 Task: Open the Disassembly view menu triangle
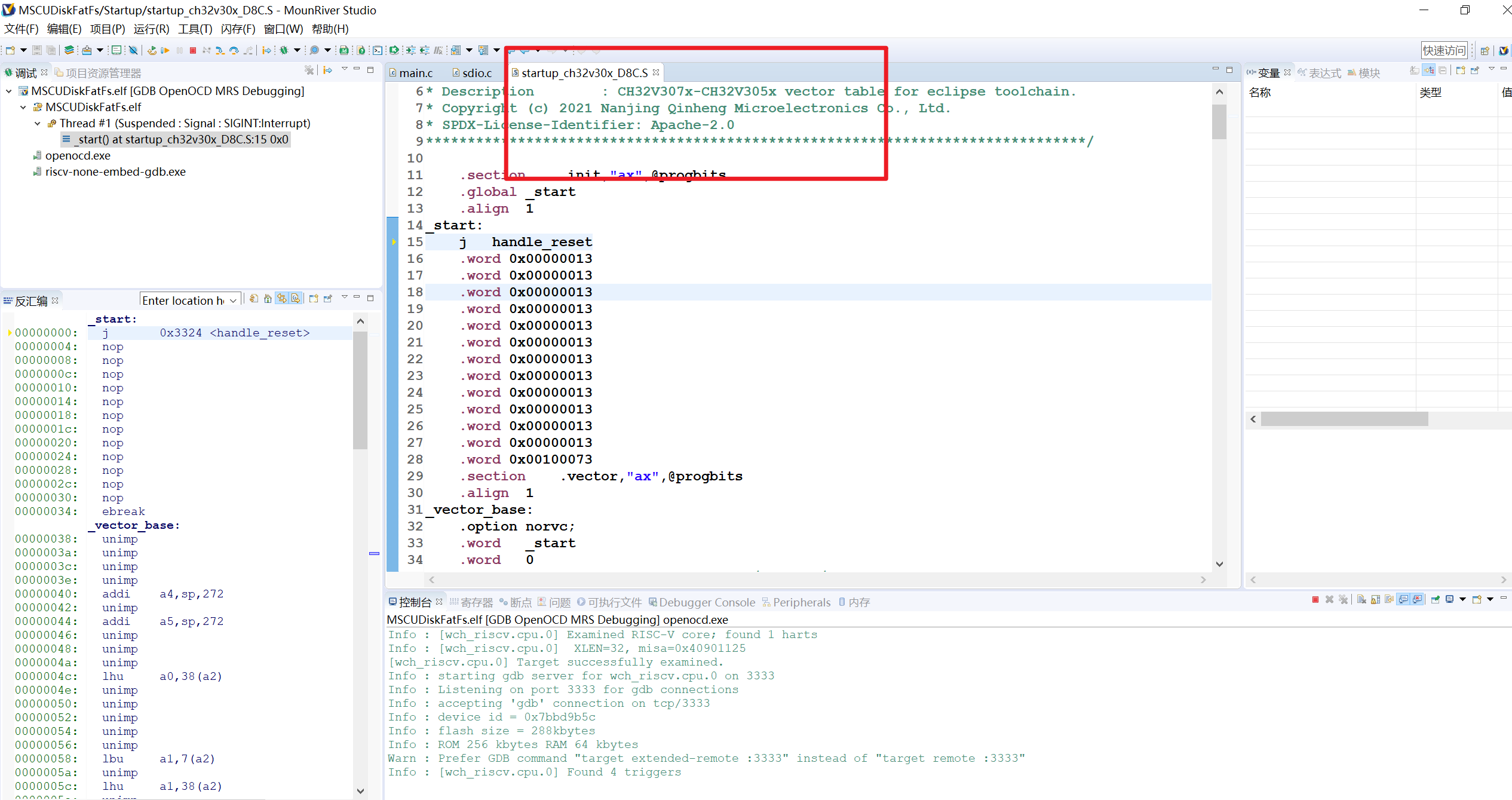[x=345, y=296]
